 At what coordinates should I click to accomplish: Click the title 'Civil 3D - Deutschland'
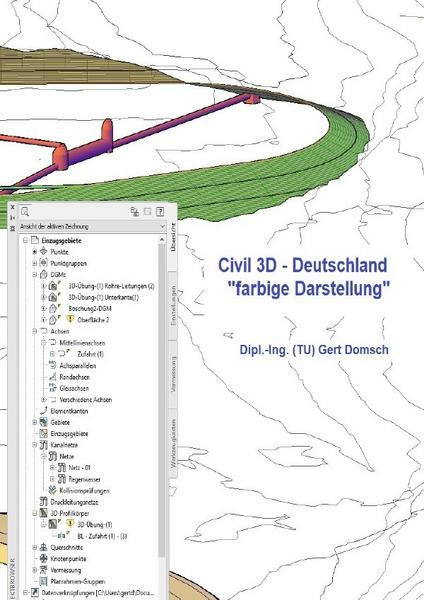tap(303, 265)
